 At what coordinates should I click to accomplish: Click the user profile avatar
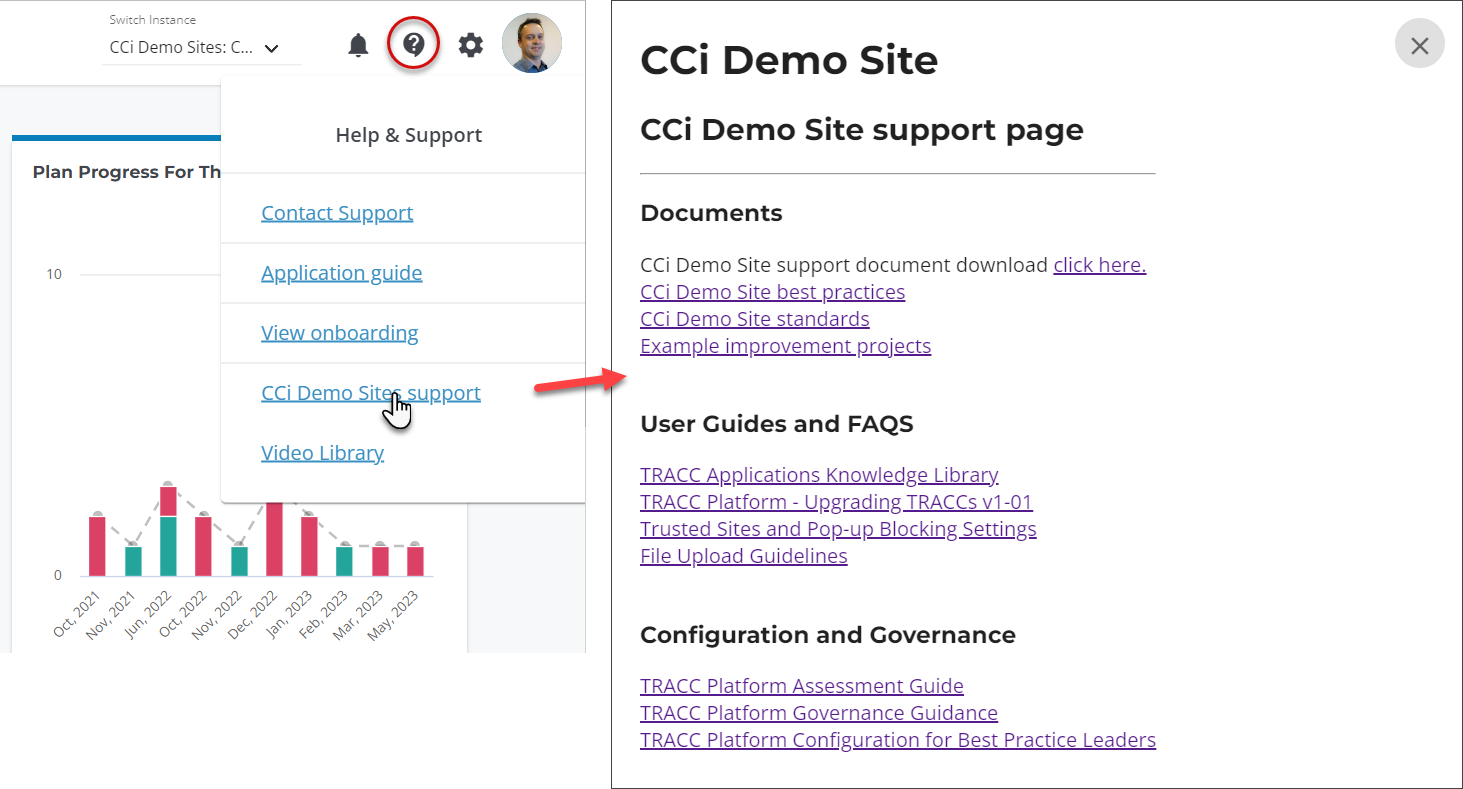pos(531,44)
